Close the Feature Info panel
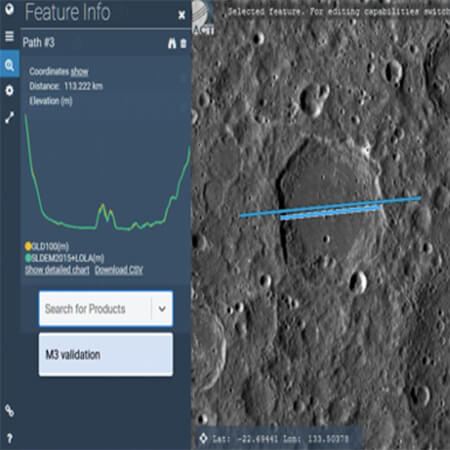 pos(181,15)
